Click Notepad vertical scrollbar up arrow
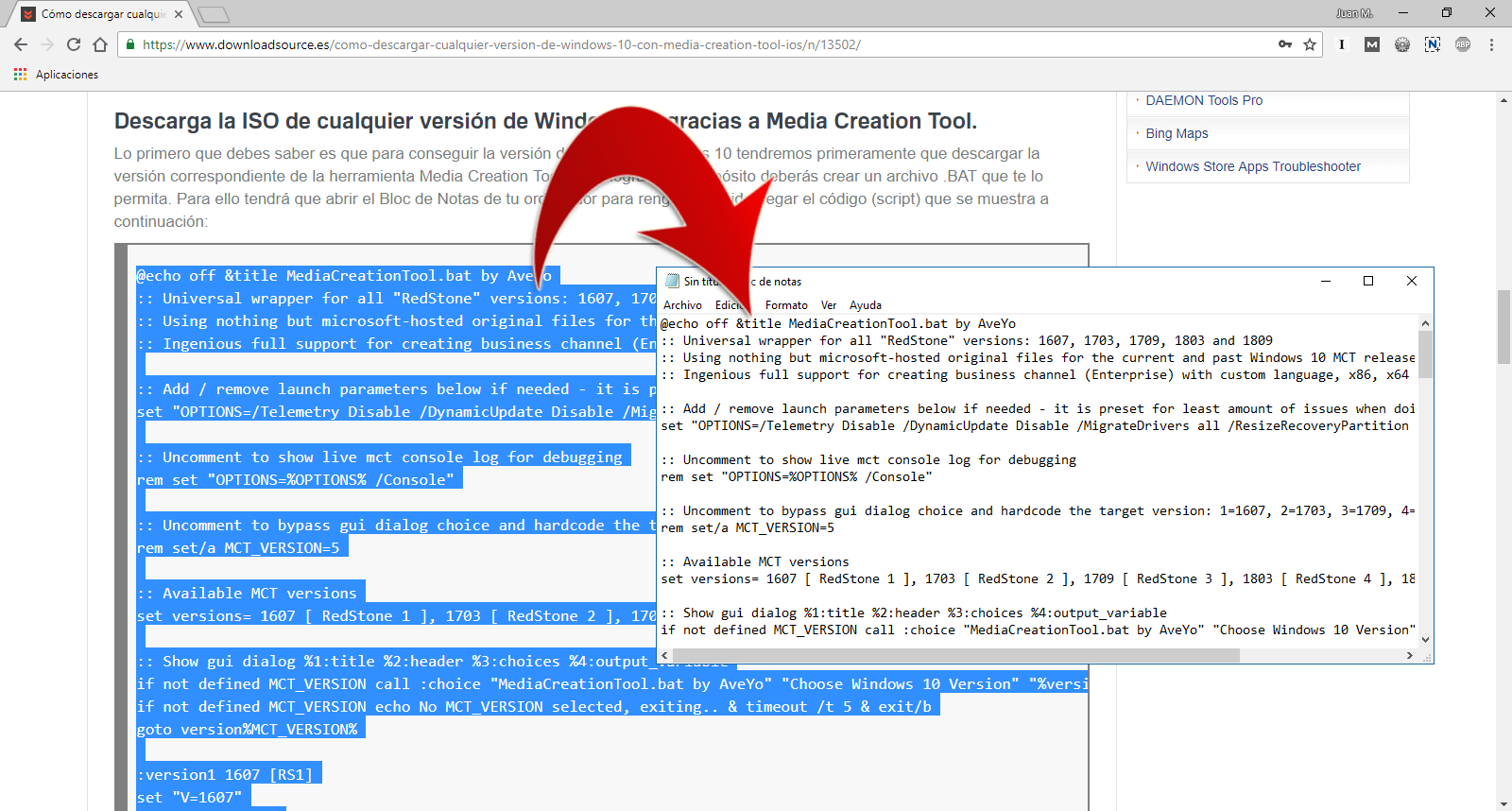Viewport: 1512px width, 811px height. [x=1425, y=323]
